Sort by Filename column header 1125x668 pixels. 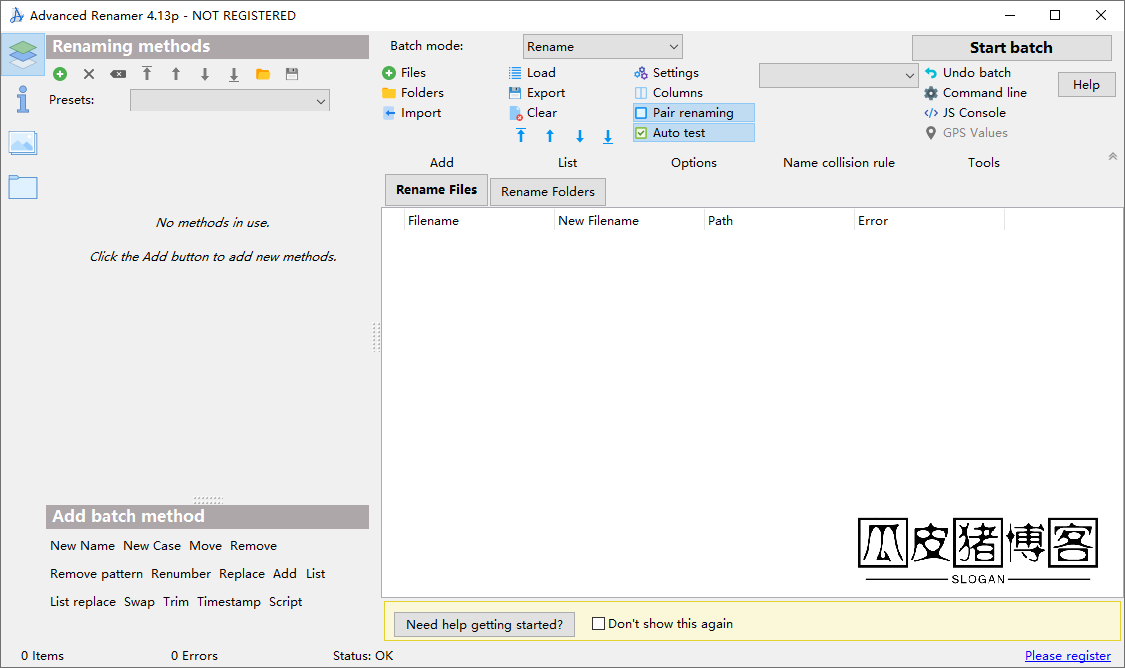(x=479, y=220)
